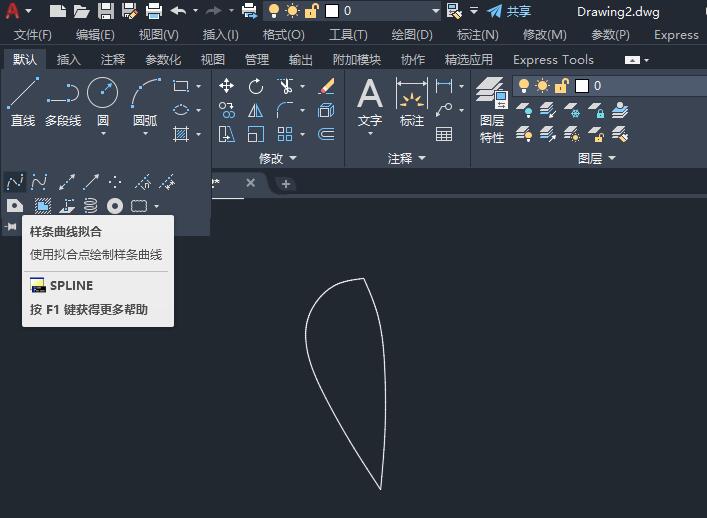Switch to the 注释 ribbon tab
707x518 pixels.
click(x=113, y=60)
